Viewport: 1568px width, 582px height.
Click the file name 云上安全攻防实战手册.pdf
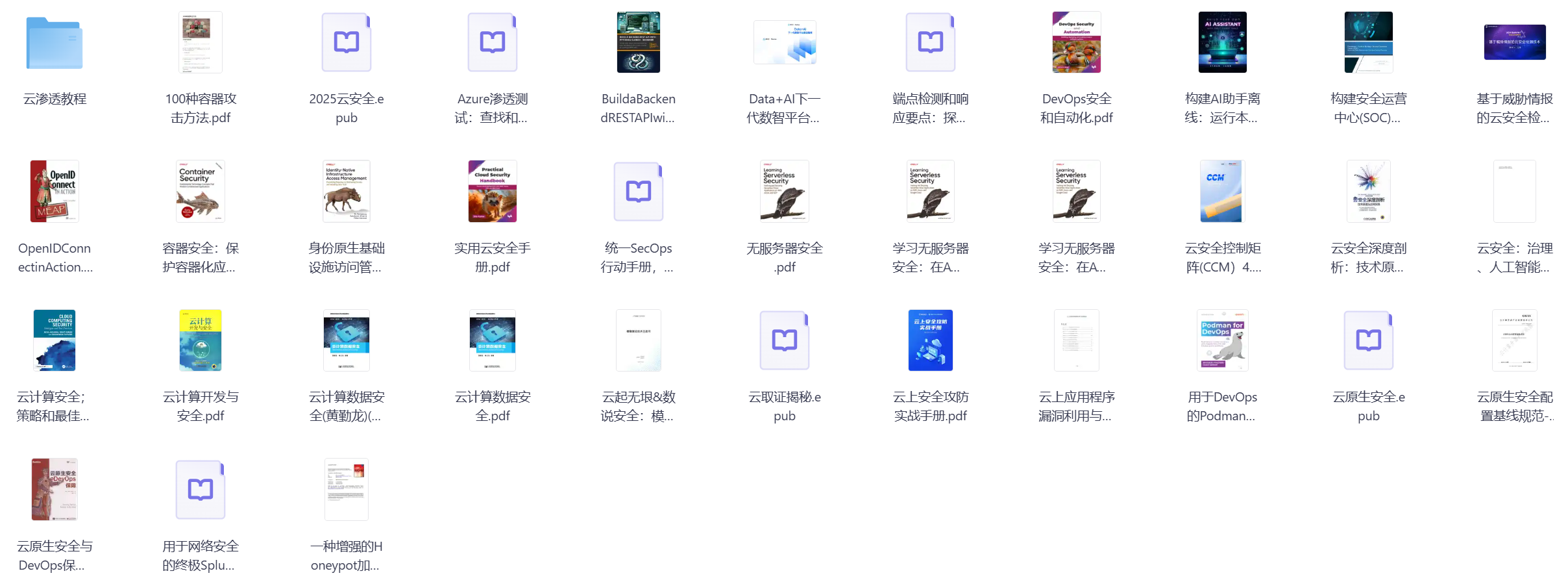pos(931,407)
